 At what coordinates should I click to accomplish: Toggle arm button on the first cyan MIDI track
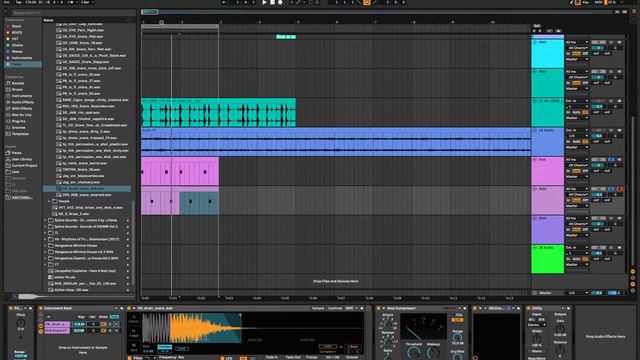620,42
